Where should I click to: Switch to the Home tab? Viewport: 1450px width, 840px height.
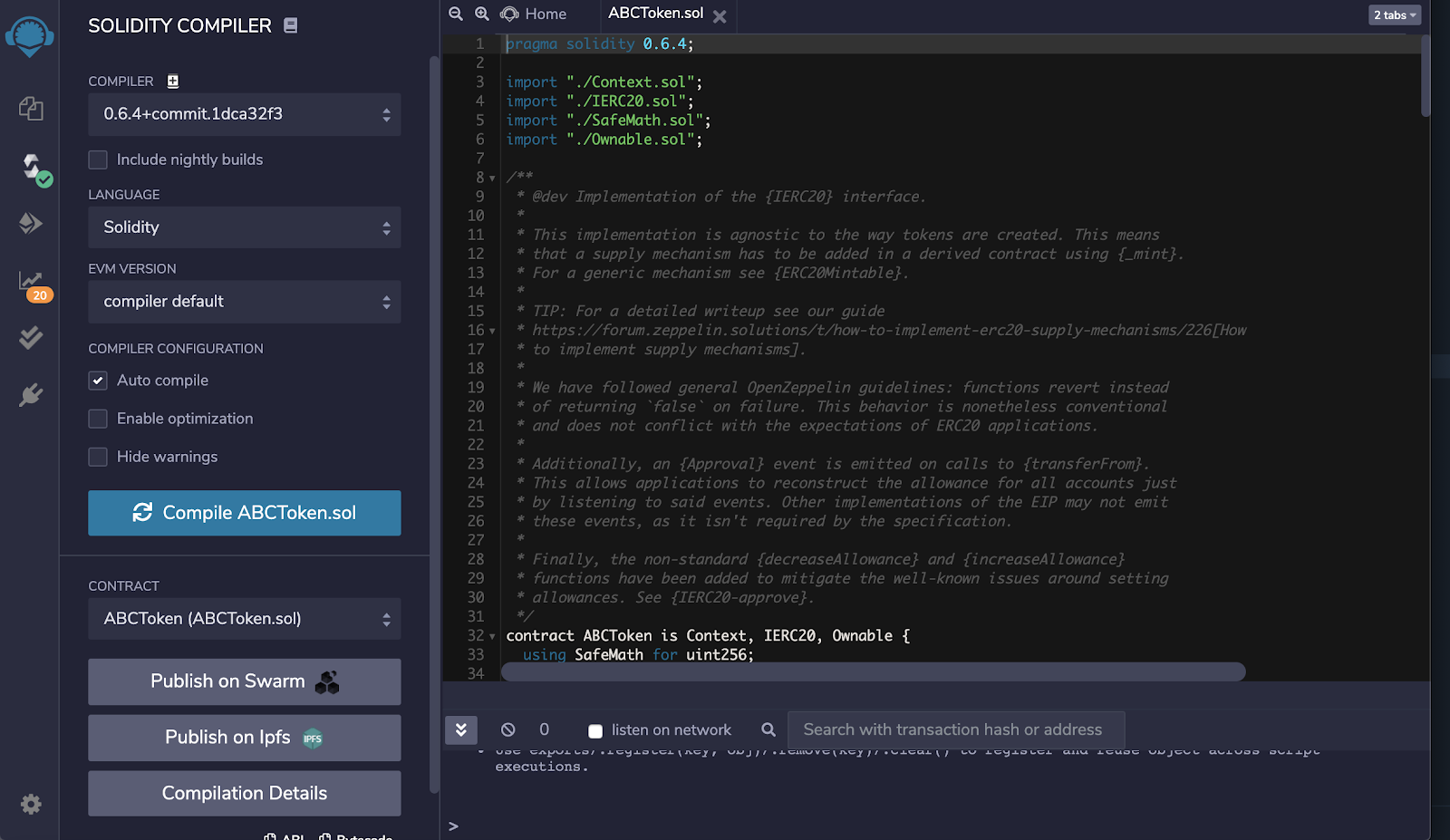click(x=535, y=14)
